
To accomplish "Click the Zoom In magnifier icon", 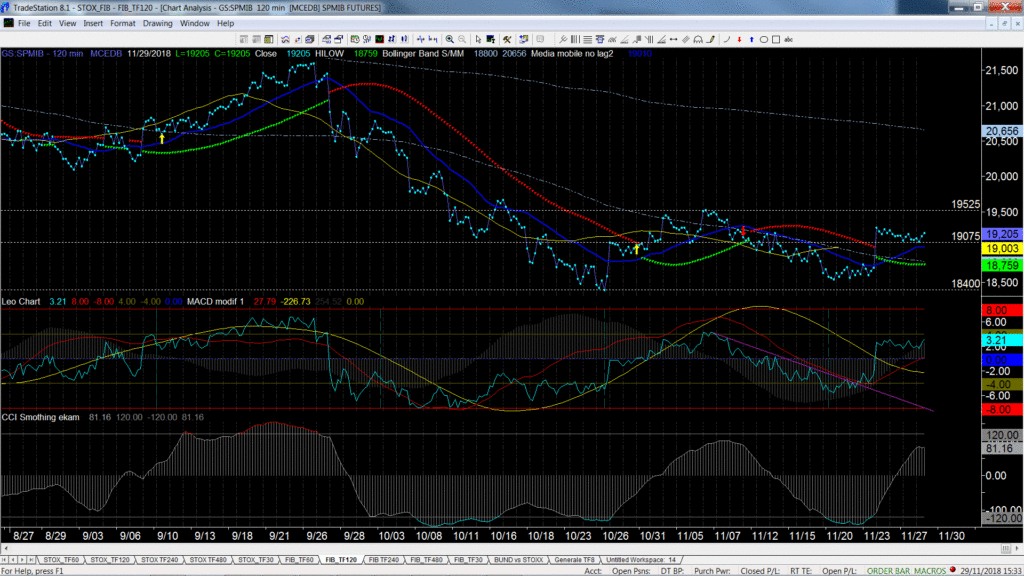I will pos(449,39).
